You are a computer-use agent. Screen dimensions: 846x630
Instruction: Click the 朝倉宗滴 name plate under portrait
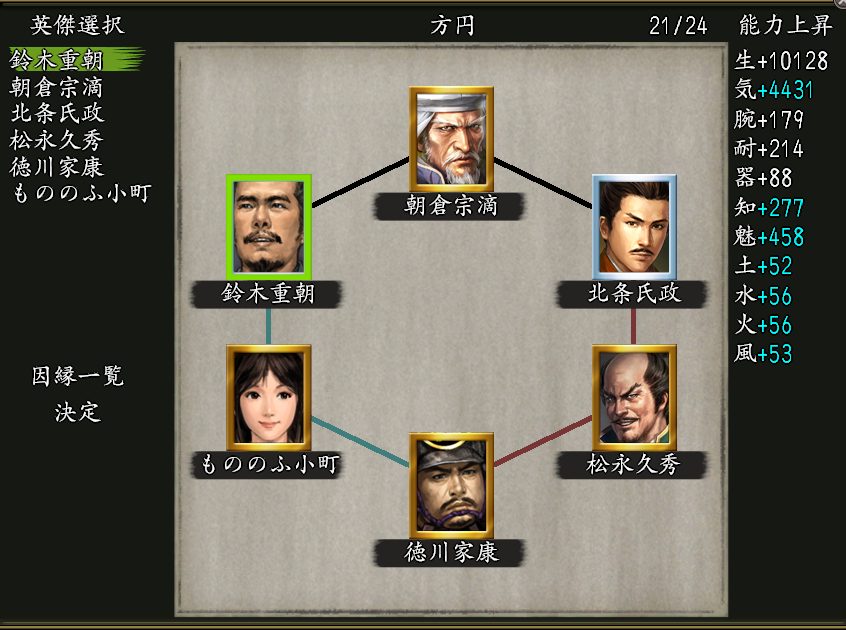click(x=449, y=206)
